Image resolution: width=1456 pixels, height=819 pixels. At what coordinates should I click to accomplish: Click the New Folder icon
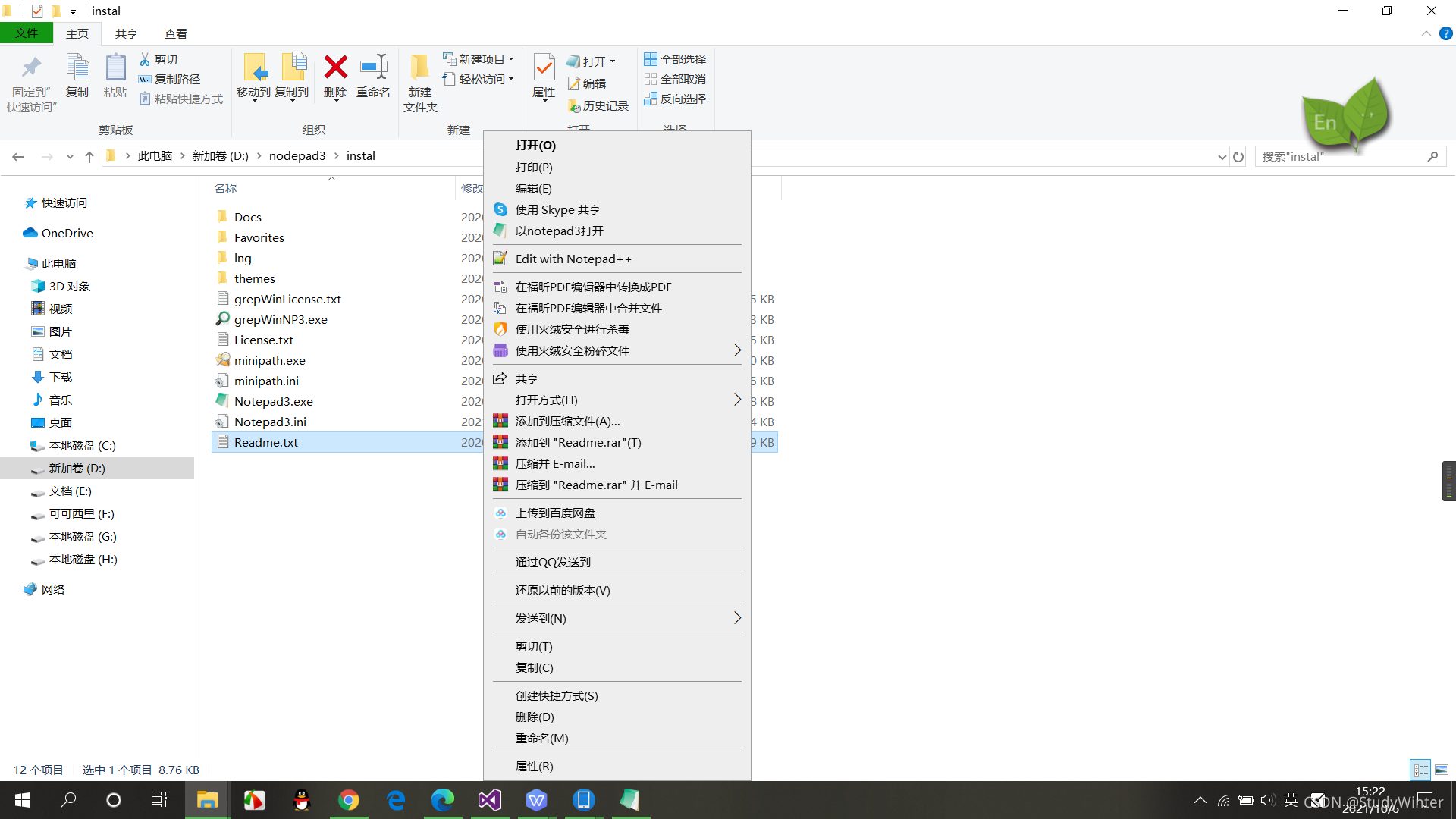pyautogui.click(x=419, y=68)
